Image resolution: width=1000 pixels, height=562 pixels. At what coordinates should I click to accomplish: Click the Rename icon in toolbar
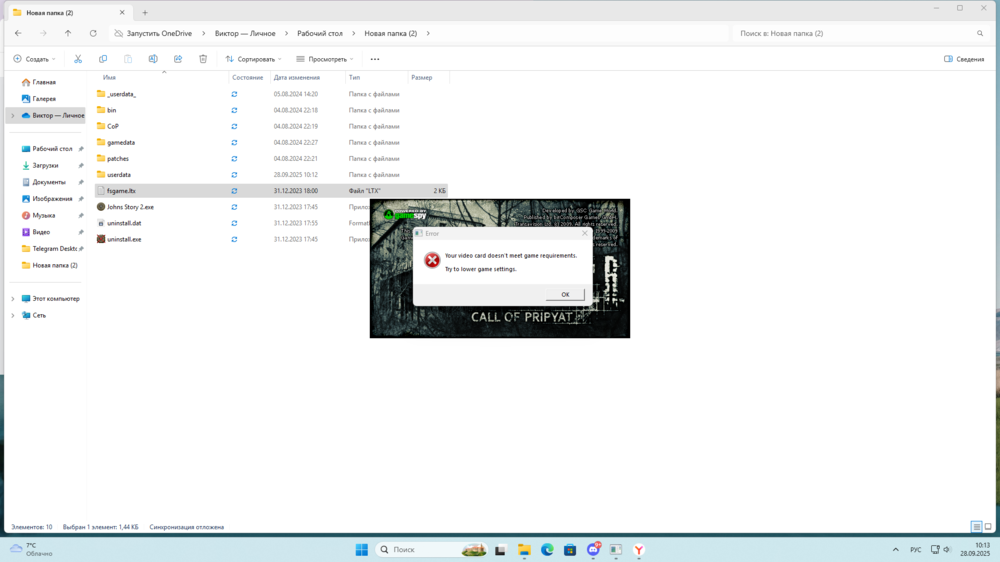[x=153, y=59]
